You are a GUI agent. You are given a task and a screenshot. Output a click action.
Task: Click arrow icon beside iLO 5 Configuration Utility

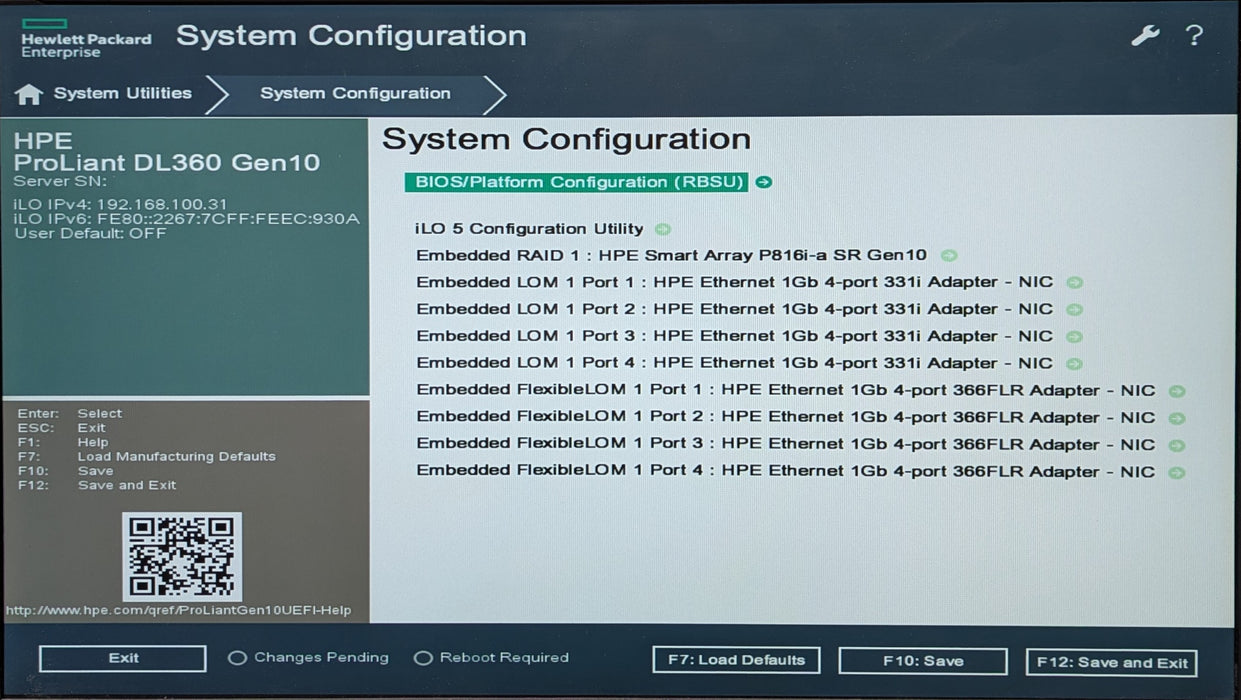coord(662,229)
